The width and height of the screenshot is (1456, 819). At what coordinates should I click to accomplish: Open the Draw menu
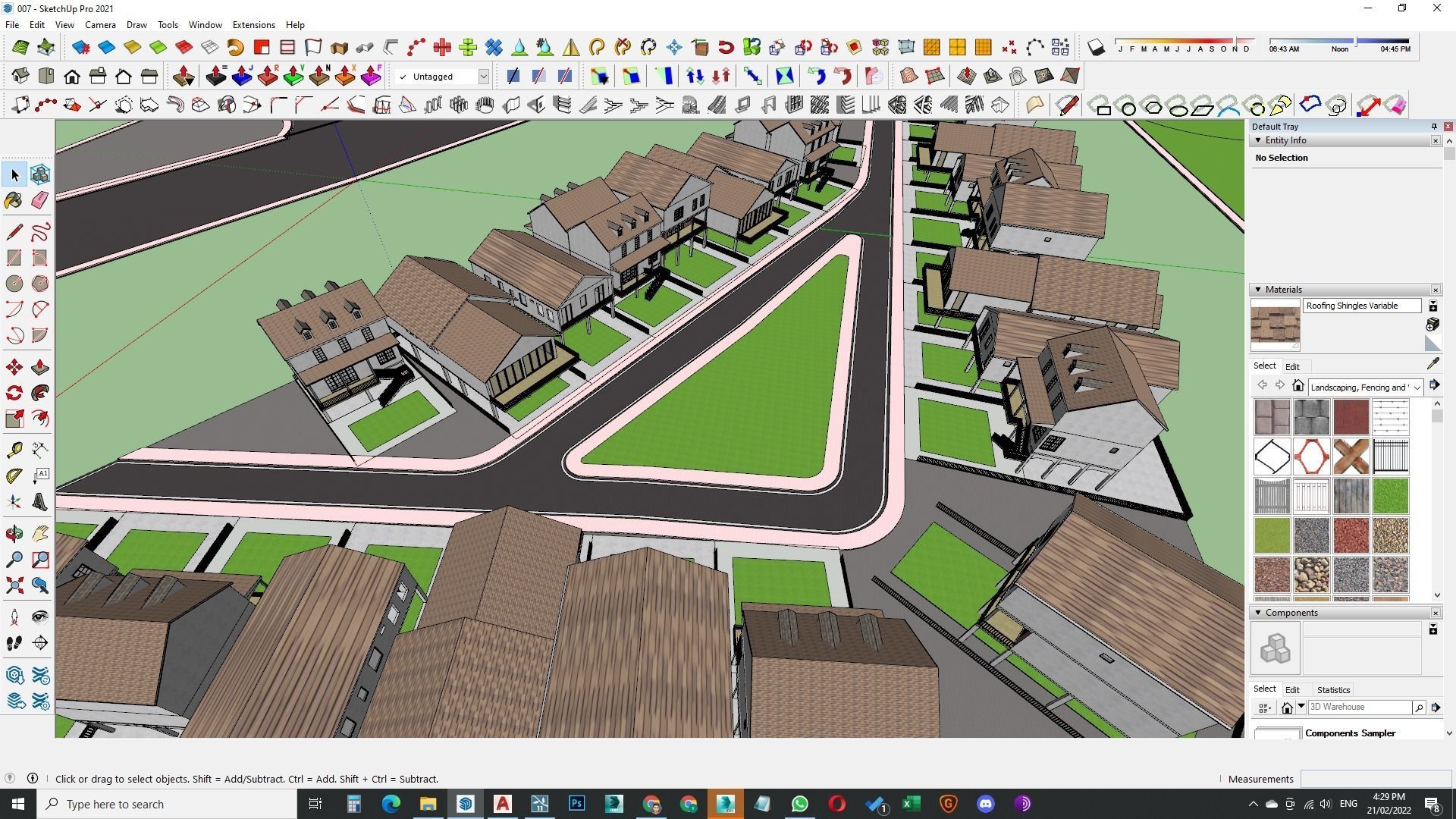tap(136, 25)
